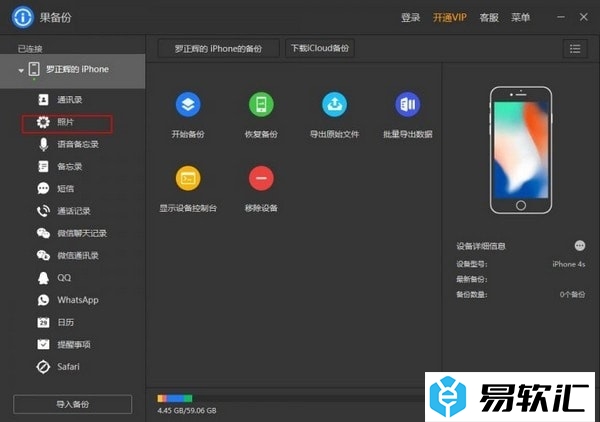This screenshot has height=422, width=600.
Task: Collapse the 罗正辉的 iPhone device tree
Action: pos(21,70)
